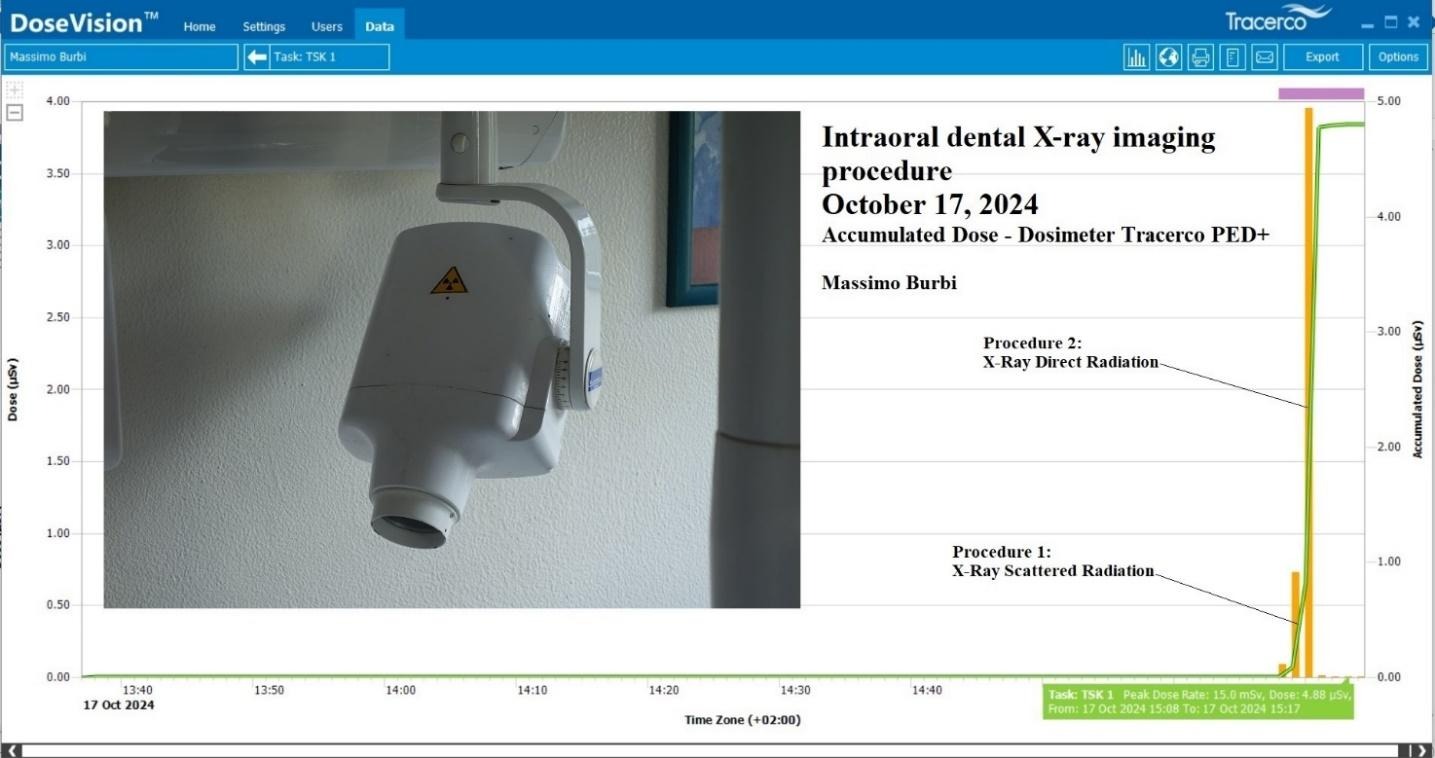Open the Options dropdown

coord(1398,57)
